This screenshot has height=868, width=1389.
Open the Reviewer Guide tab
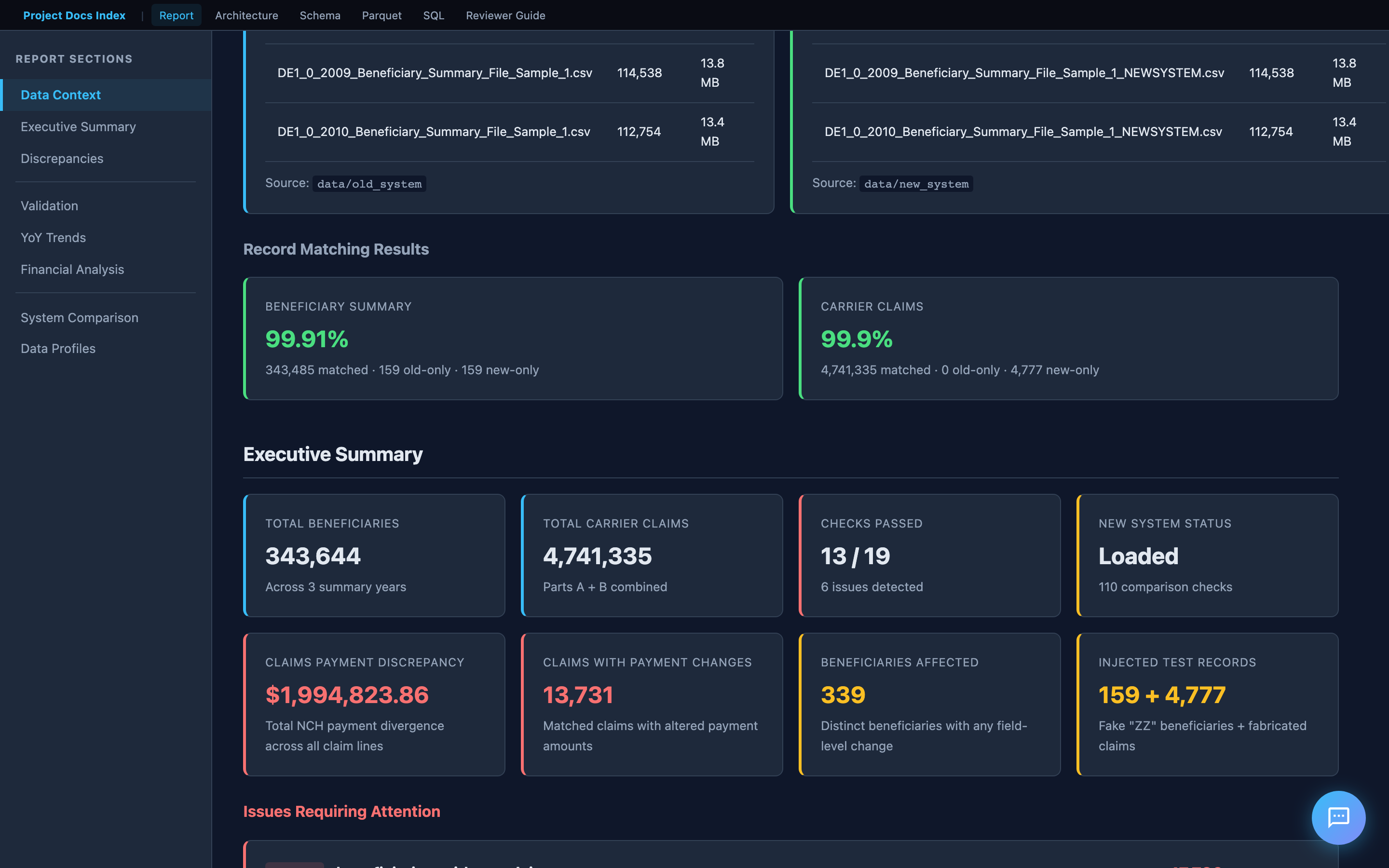505,15
